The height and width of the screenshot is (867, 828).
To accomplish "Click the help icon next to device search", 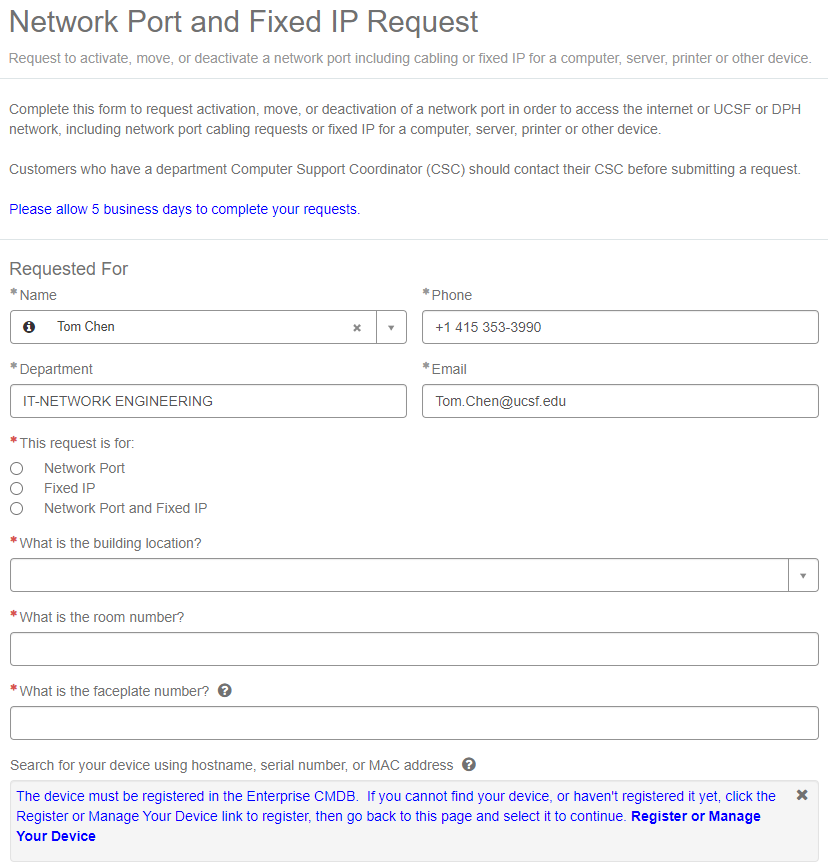I will pyautogui.click(x=468, y=765).
